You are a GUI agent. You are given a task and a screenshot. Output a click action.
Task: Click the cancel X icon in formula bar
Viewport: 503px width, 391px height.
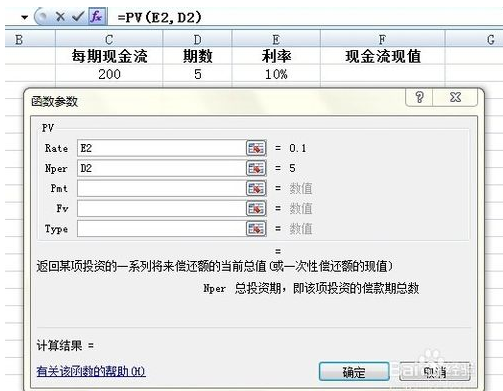click(60, 16)
